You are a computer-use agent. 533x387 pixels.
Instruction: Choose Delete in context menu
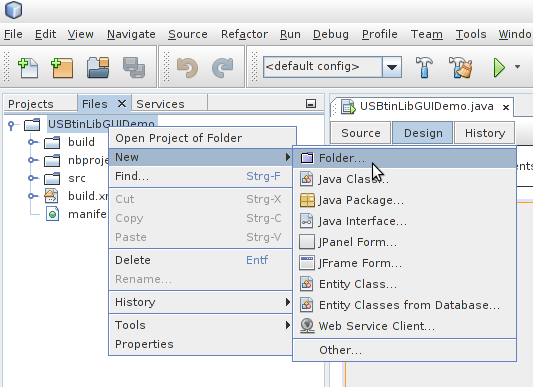[x=201, y=260]
